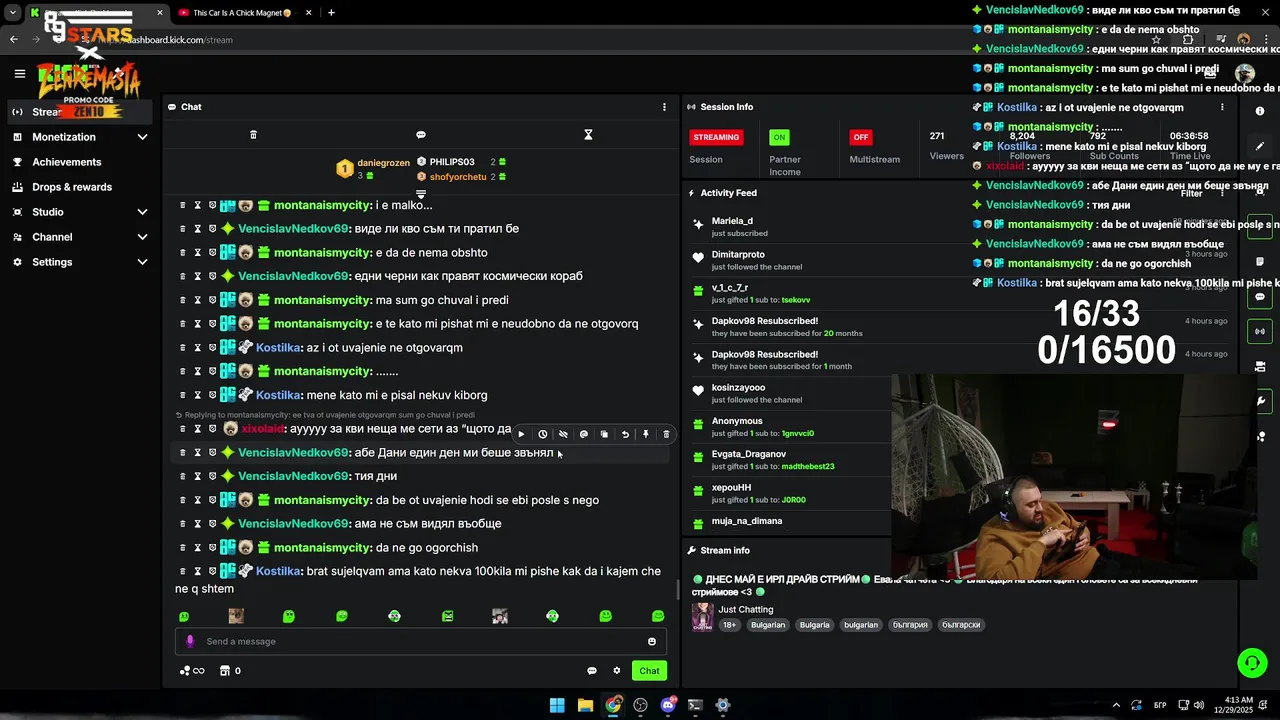1280x720 pixels.
Task: Show hidden system tray icons chevron
Action: 1116,705
